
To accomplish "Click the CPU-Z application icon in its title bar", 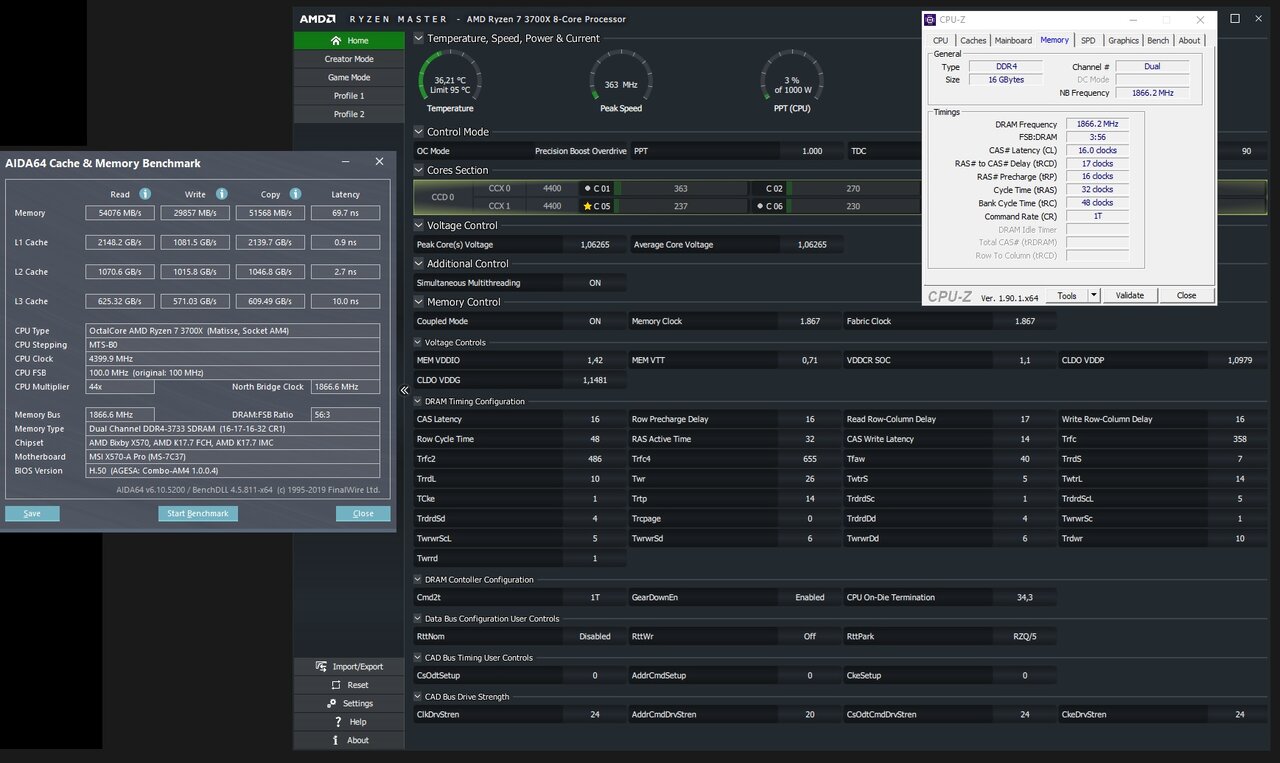I will coord(930,20).
